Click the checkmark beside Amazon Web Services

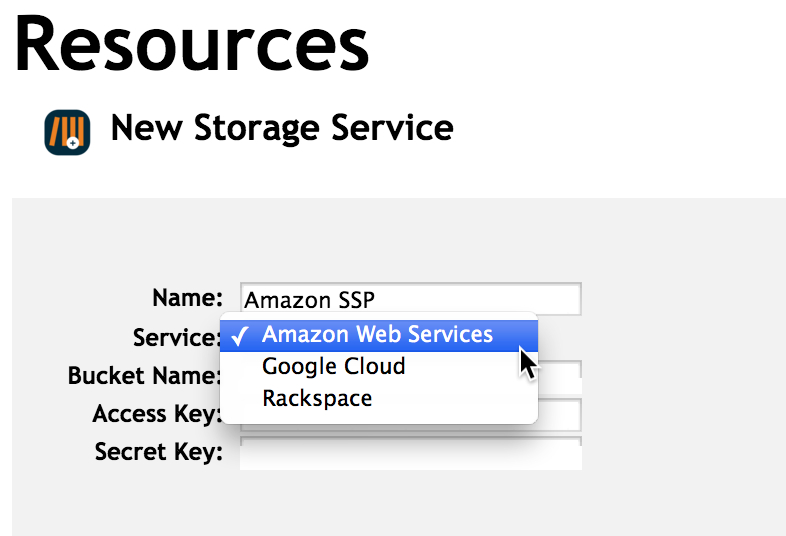coord(240,335)
